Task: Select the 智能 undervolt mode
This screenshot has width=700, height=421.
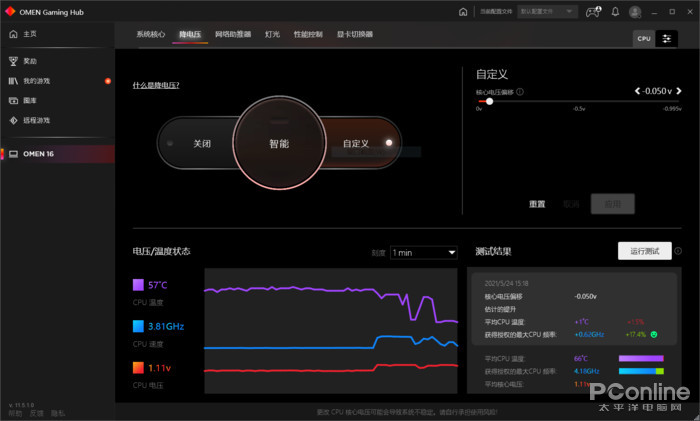Action: click(x=278, y=144)
